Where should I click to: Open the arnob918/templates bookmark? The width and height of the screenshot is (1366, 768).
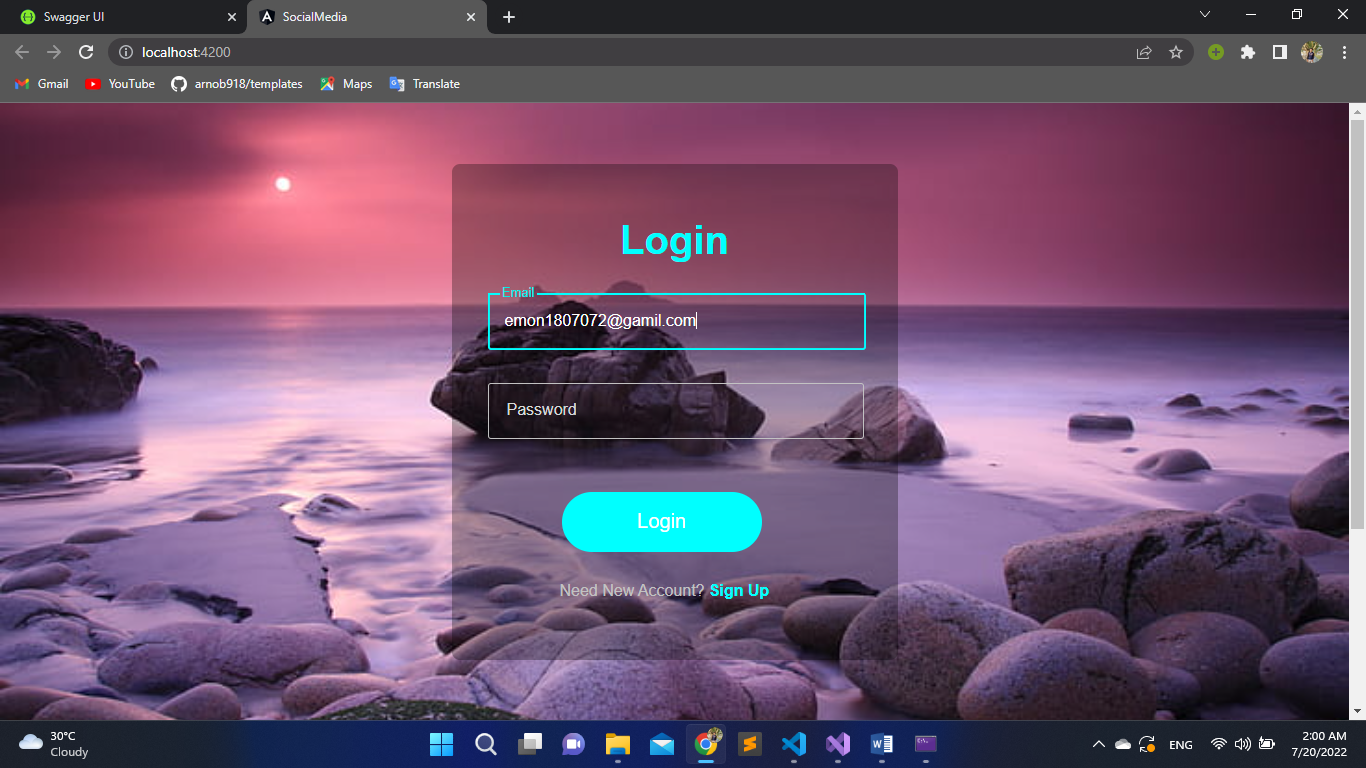pyautogui.click(x=237, y=84)
